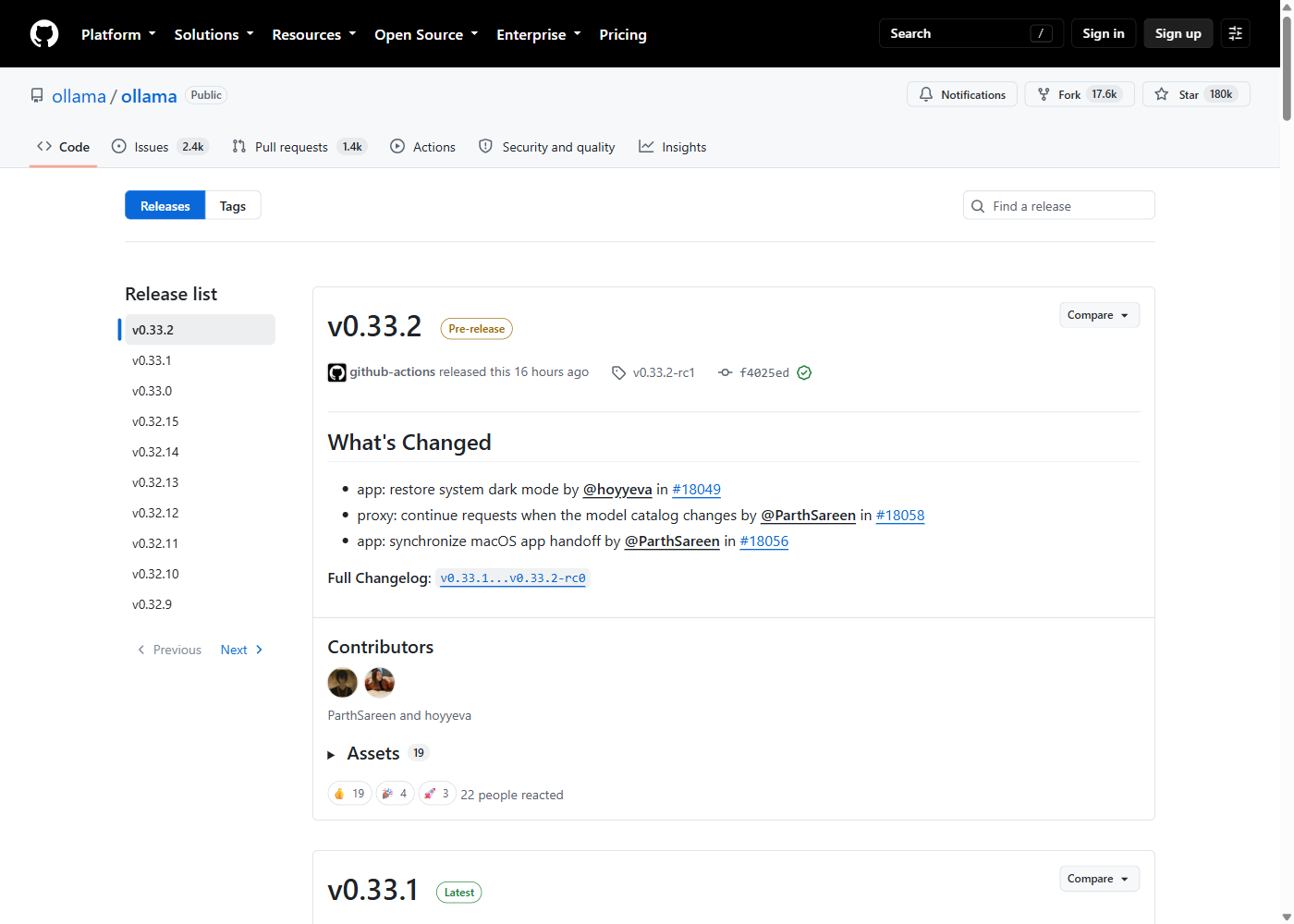Screen dimensions: 1294x924
Task: Click the rocket reaction with 3
Action: click(x=437, y=794)
